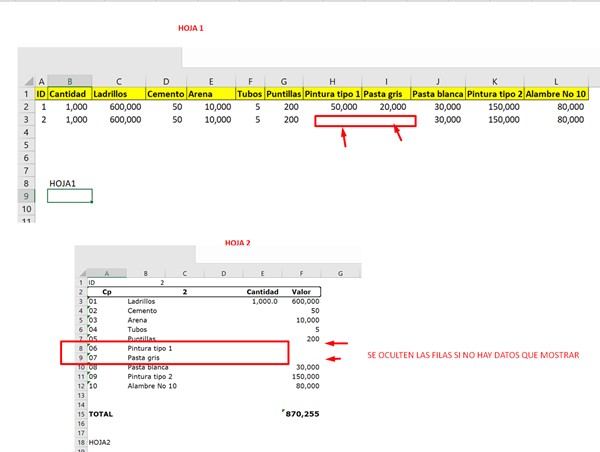
Task: Click the 'Pintura tipo 2' row label in Hoja 2
Action: pos(150,377)
